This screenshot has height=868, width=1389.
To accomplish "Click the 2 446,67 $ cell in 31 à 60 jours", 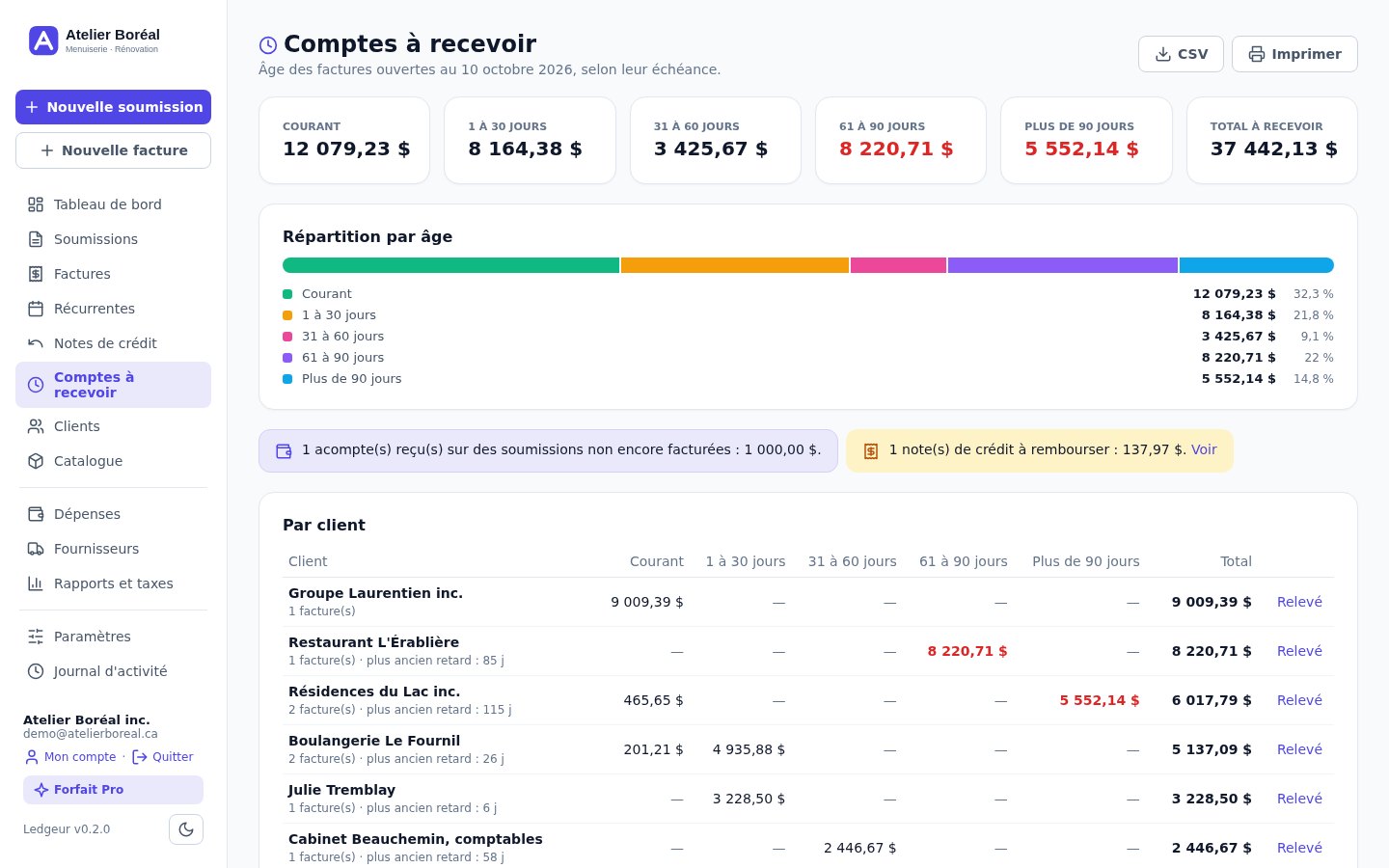I will pyautogui.click(x=859, y=848).
